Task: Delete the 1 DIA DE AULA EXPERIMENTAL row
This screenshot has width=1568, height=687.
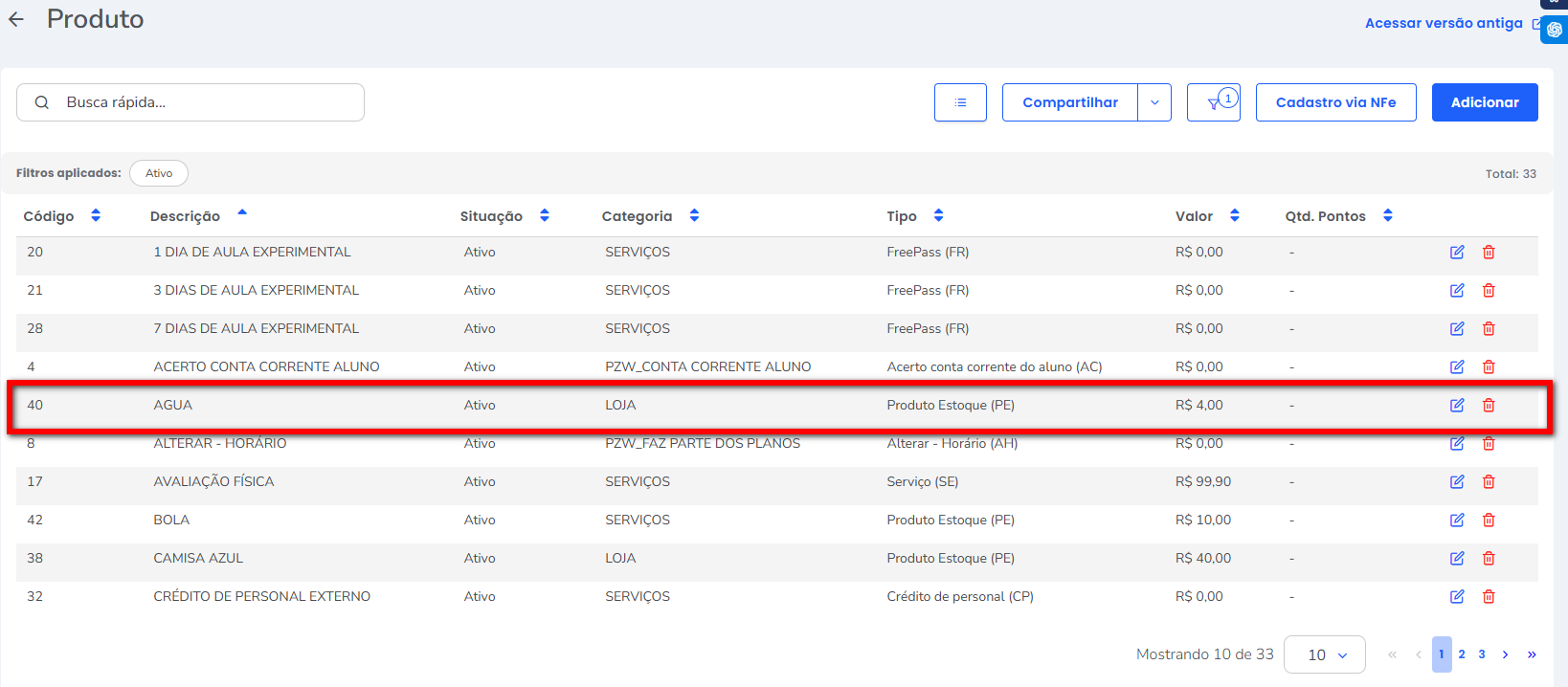Action: (1489, 253)
